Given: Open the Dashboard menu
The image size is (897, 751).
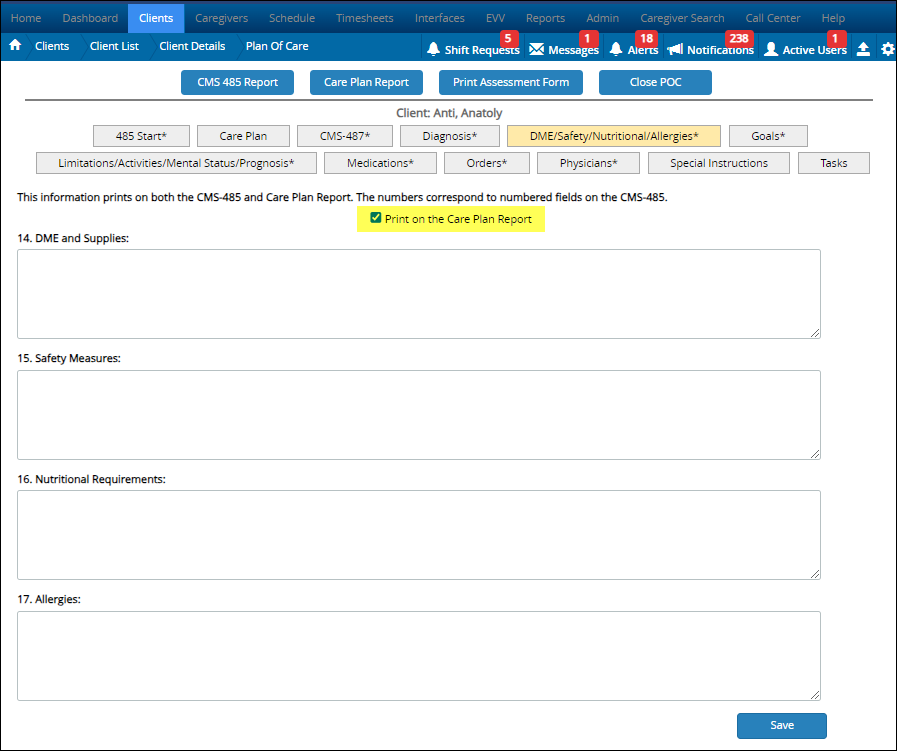Looking at the screenshot, I should coord(90,18).
